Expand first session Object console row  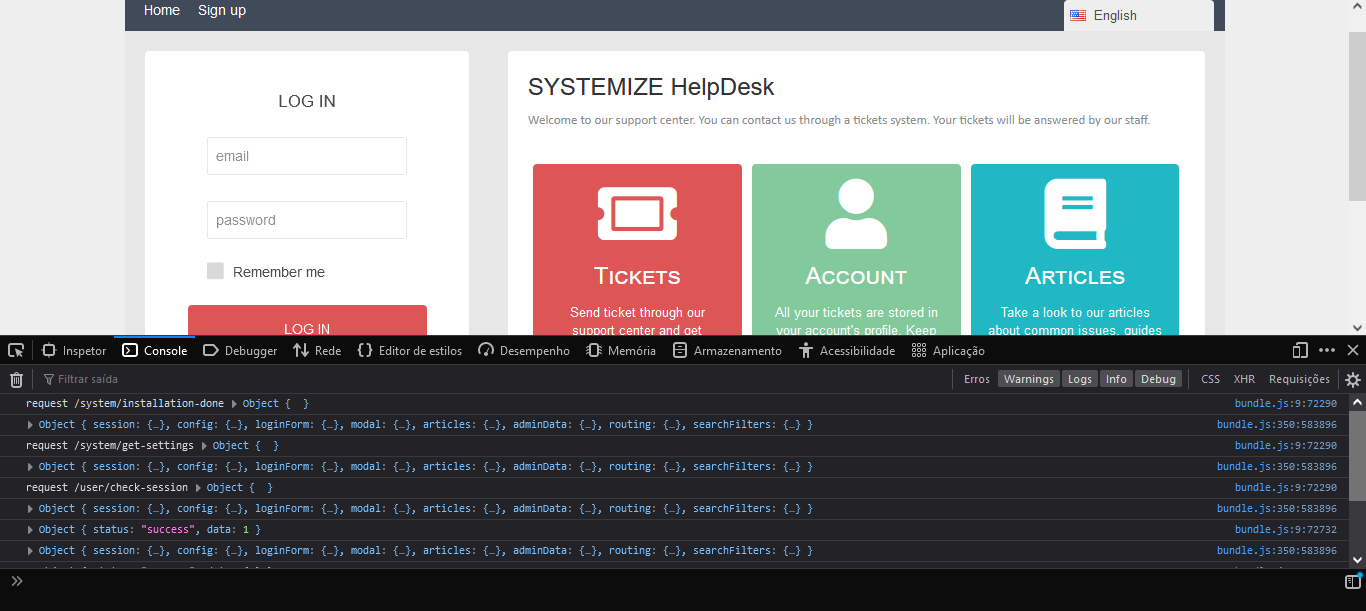coord(30,425)
